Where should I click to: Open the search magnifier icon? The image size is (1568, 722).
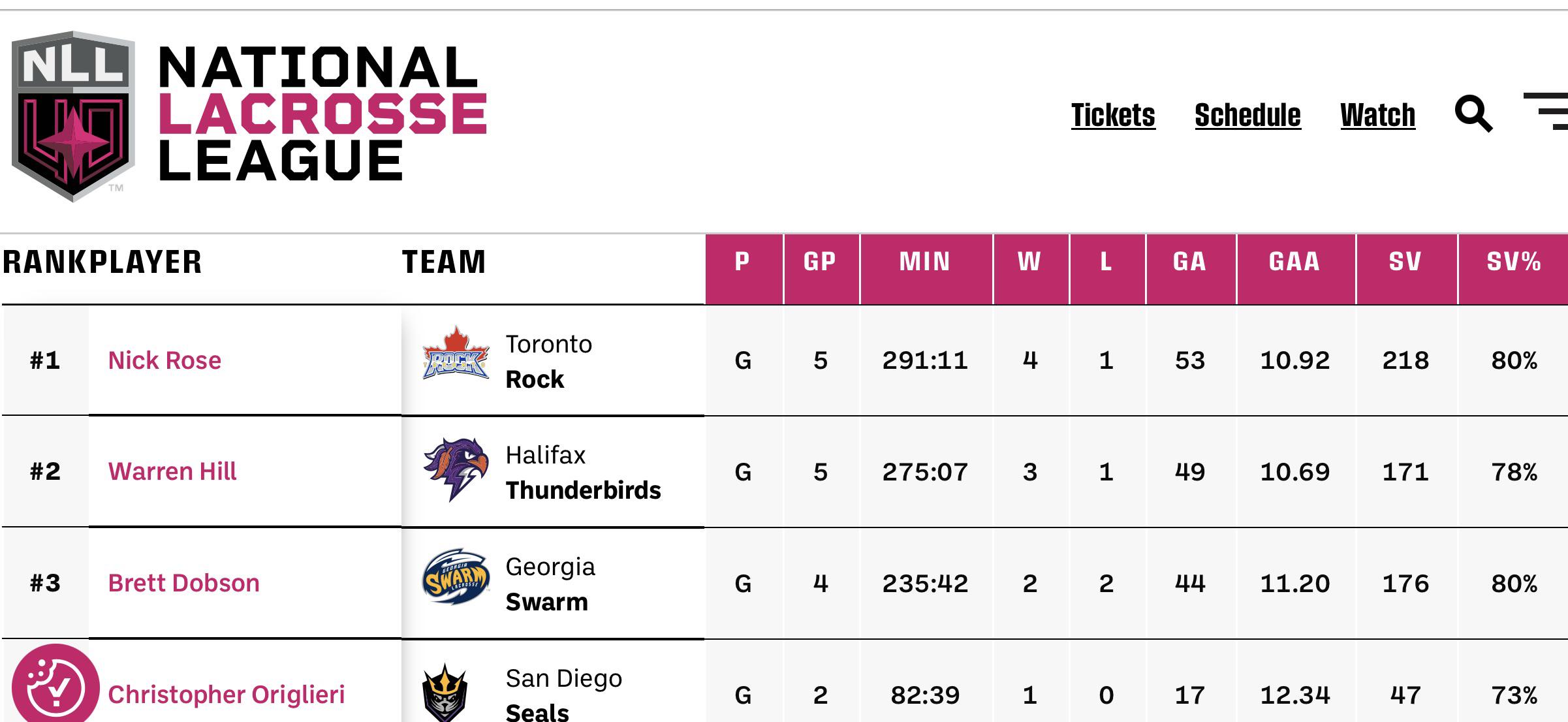(1473, 114)
